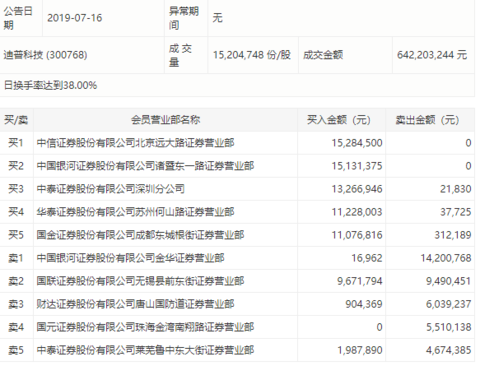Select 中泰证券莱芜鲁中东大街证券营业部 name
The height and width of the screenshot is (366, 480).
pos(145,350)
